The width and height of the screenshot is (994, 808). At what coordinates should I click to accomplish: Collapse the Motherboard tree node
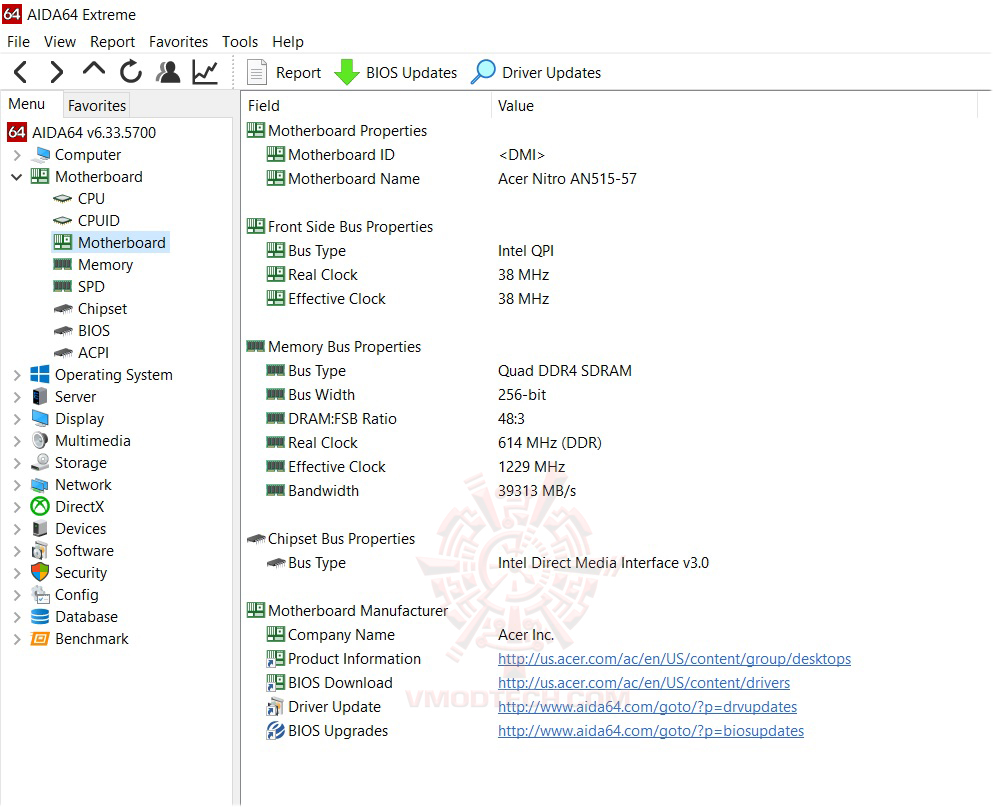point(17,177)
